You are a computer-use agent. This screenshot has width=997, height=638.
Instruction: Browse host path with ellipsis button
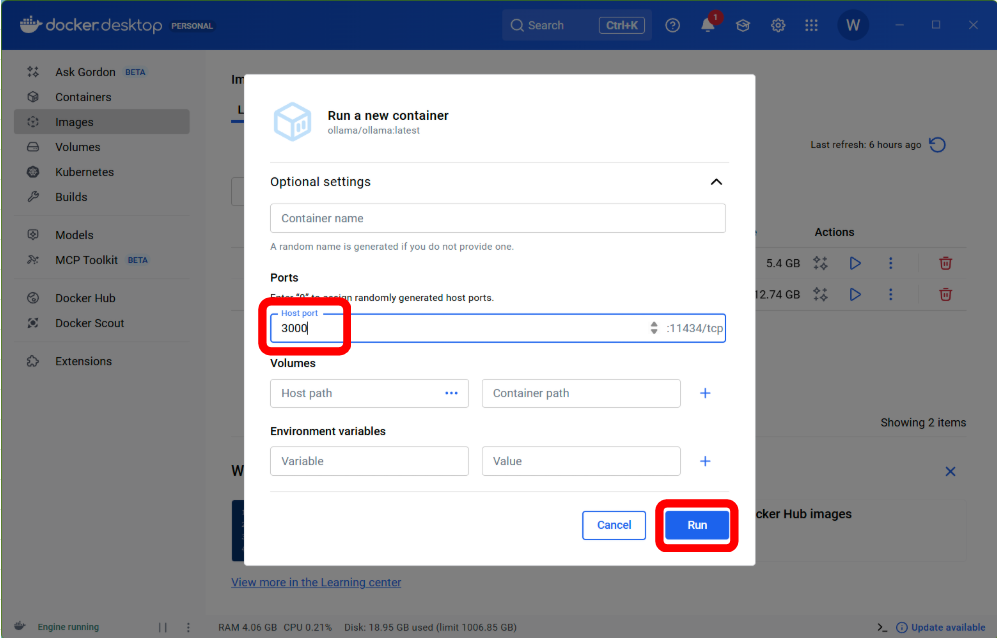(x=451, y=393)
